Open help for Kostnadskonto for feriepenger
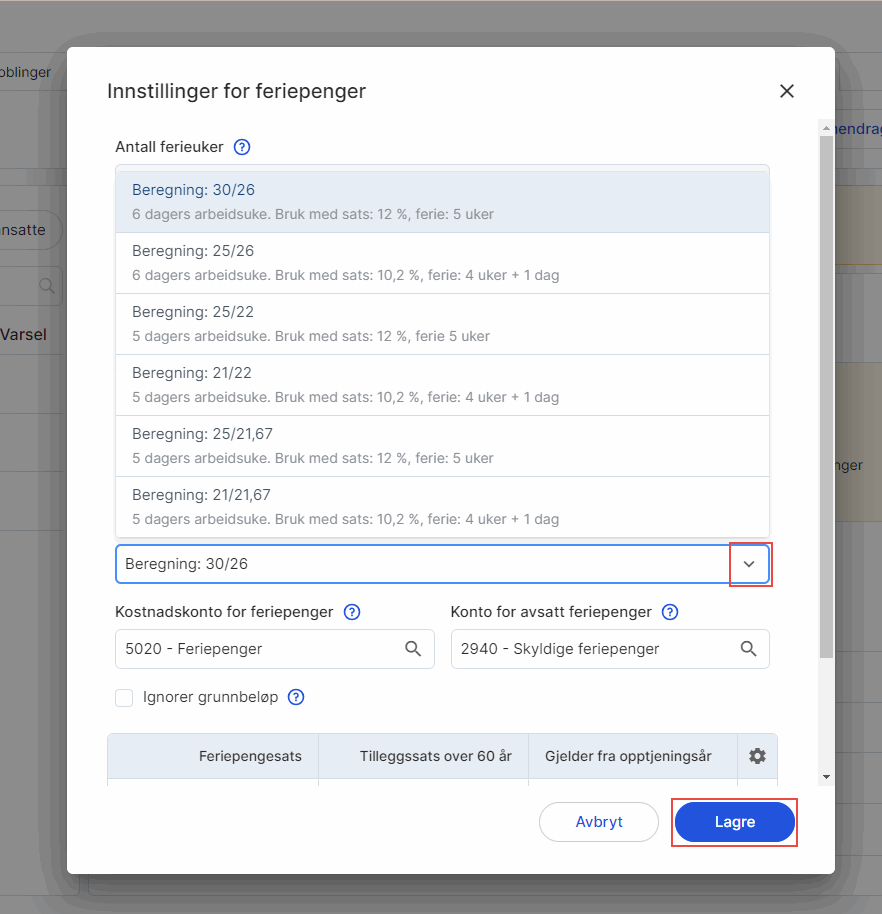The width and height of the screenshot is (882, 914). point(351,612)
